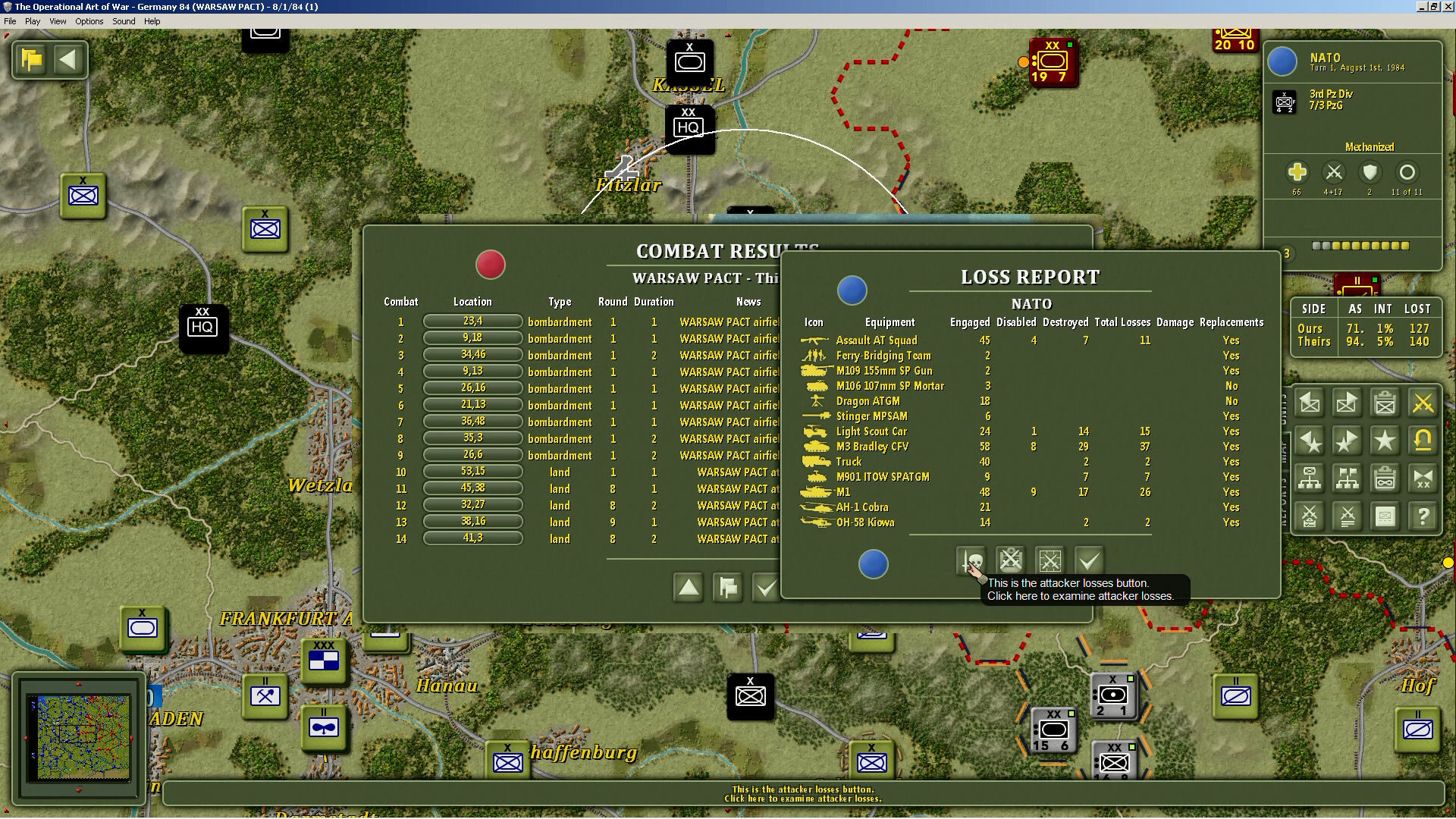Click combat location button 53,15
Screen dimensions: 1456x819
coord(472,472)
